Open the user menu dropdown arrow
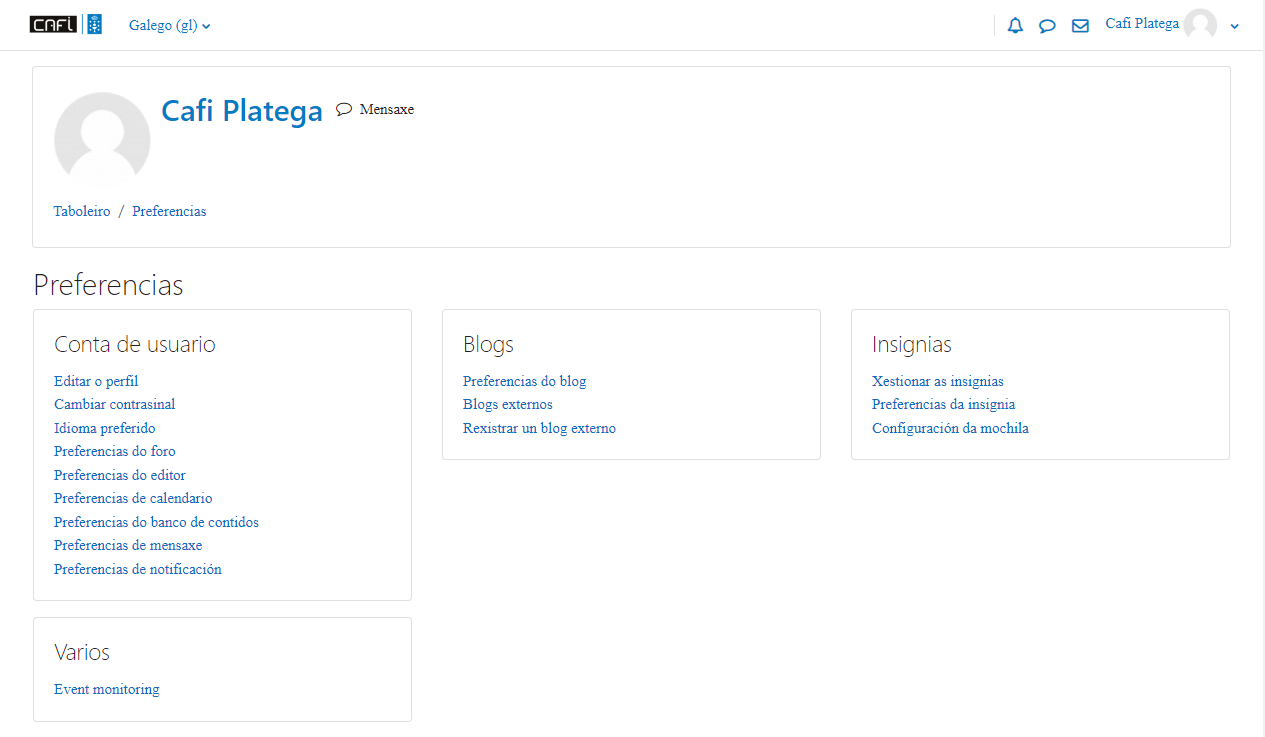 (1235, 27)
